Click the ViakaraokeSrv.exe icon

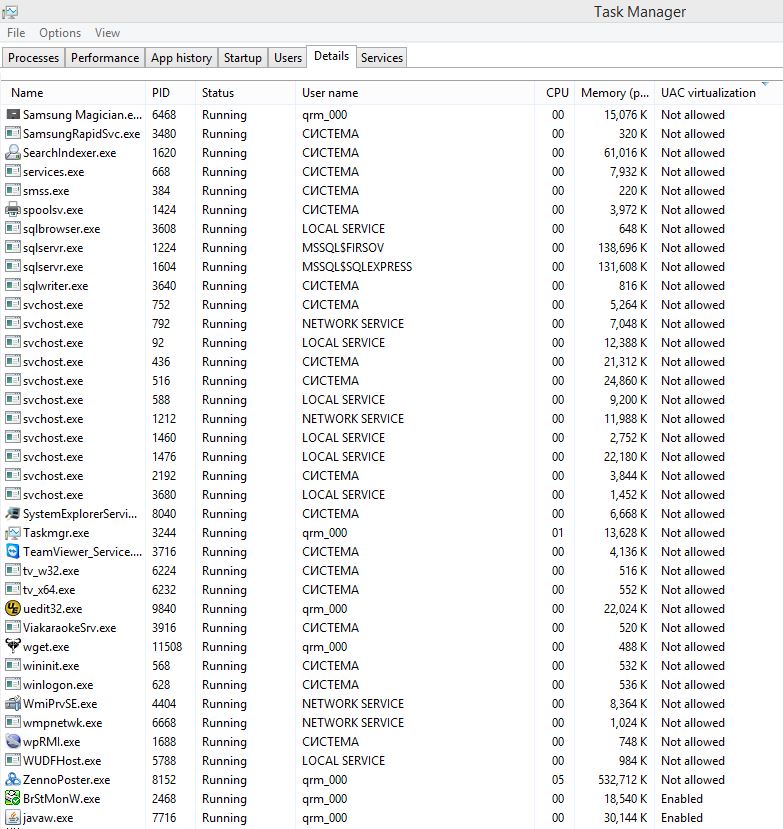tap(13, 628)
